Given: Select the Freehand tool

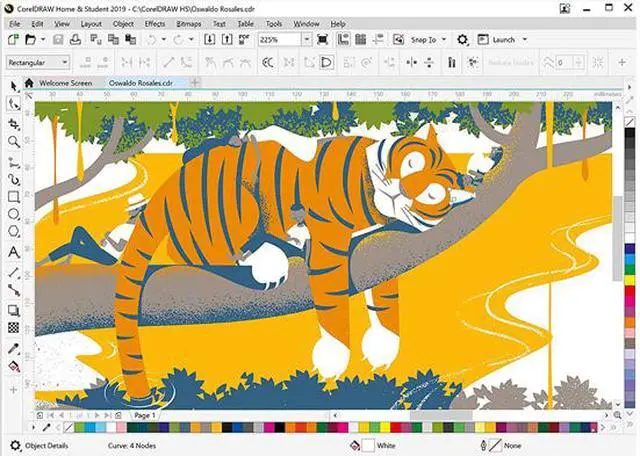Looking at the screenshot, I should point(13,162).
